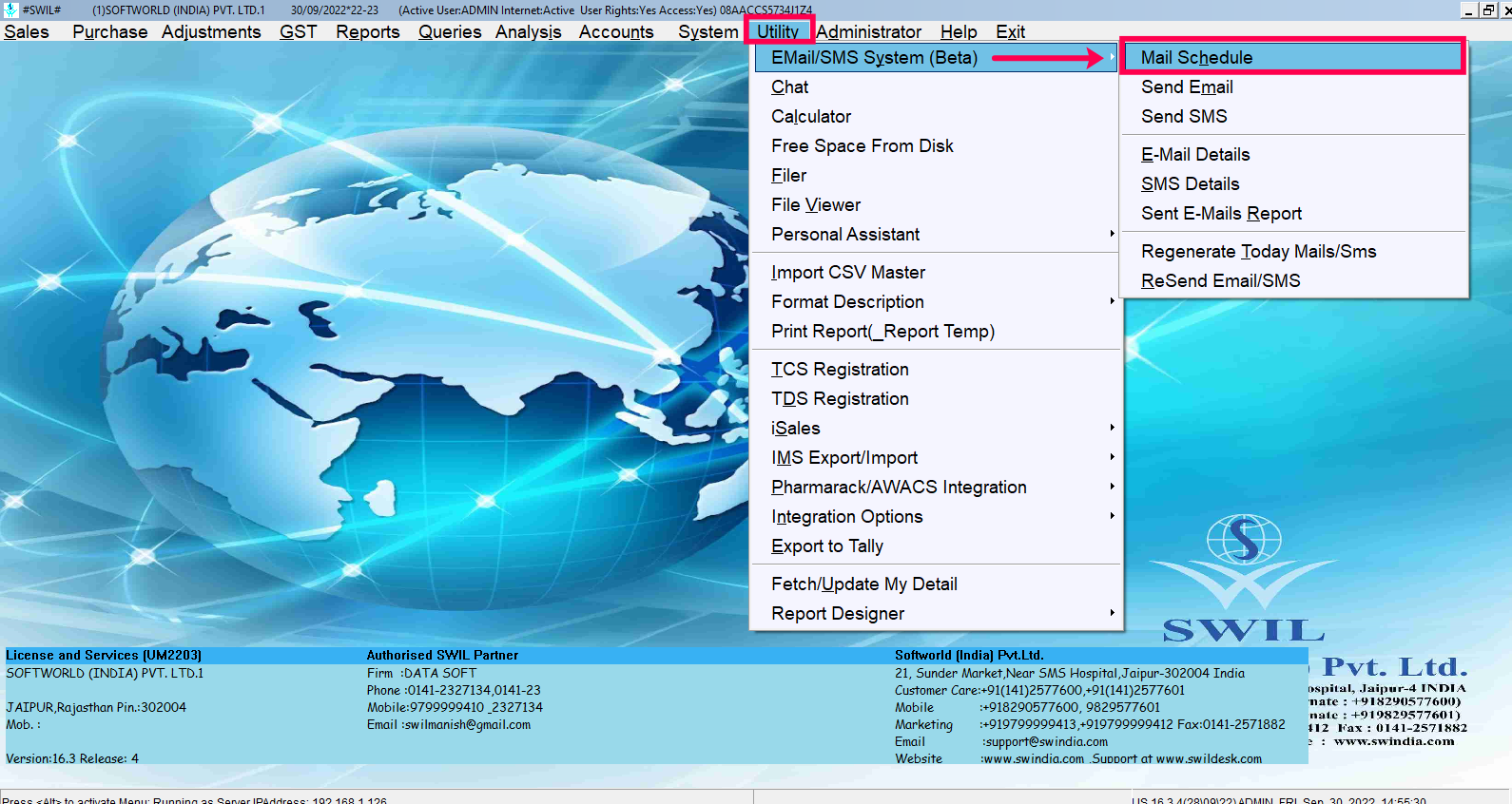Launch the Calculator utility
This screenshot has width=1512, height=804.
point(936,116)
